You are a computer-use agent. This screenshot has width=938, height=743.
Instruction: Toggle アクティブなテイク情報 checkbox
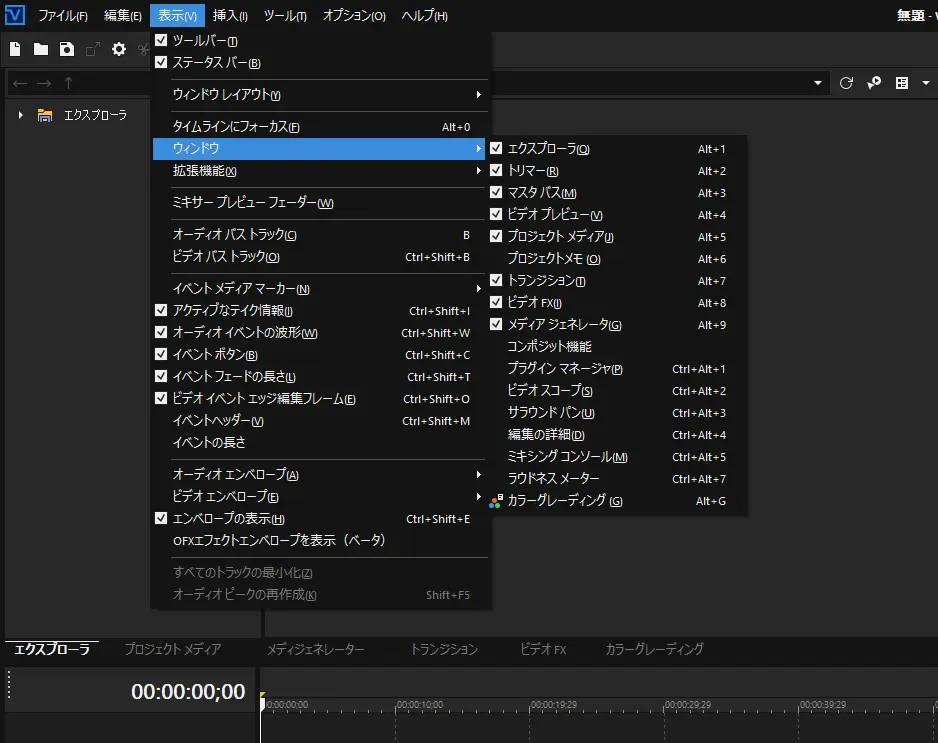pyautogui.click(x=161, y=310)
